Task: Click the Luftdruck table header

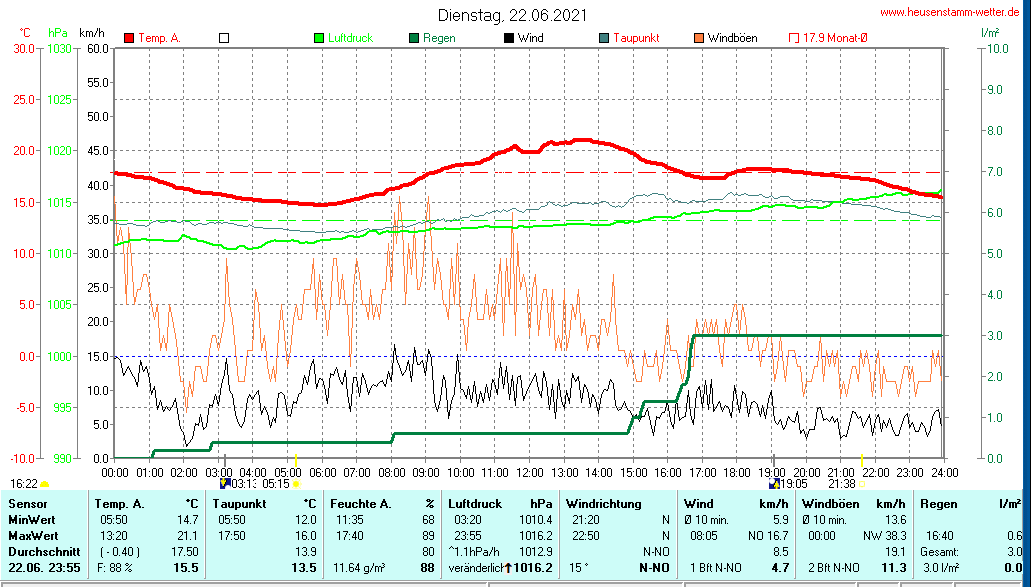Action: pyautogui.click(x=475, y=504)
